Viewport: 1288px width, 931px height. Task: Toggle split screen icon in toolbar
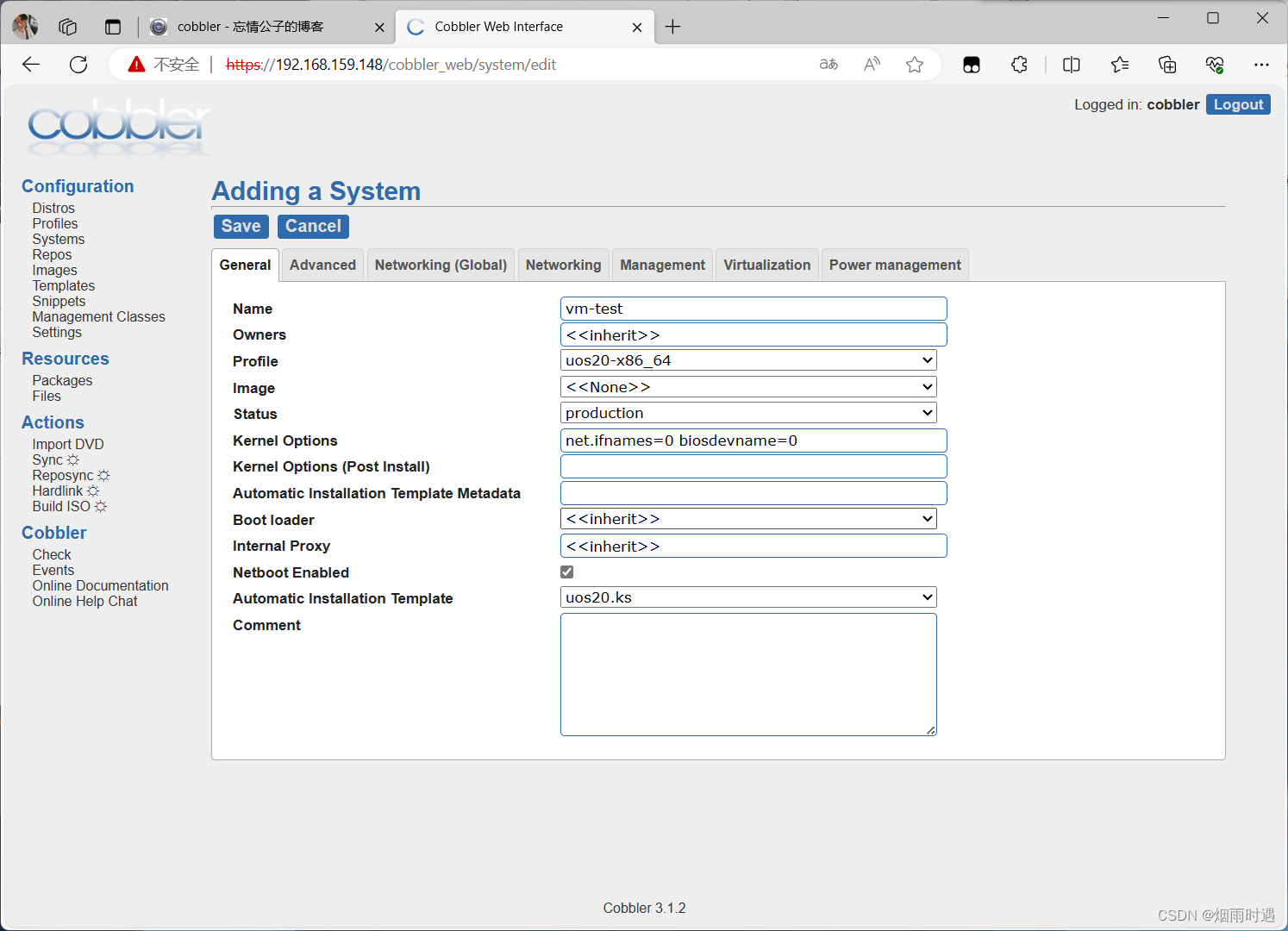pos(1072,65)
